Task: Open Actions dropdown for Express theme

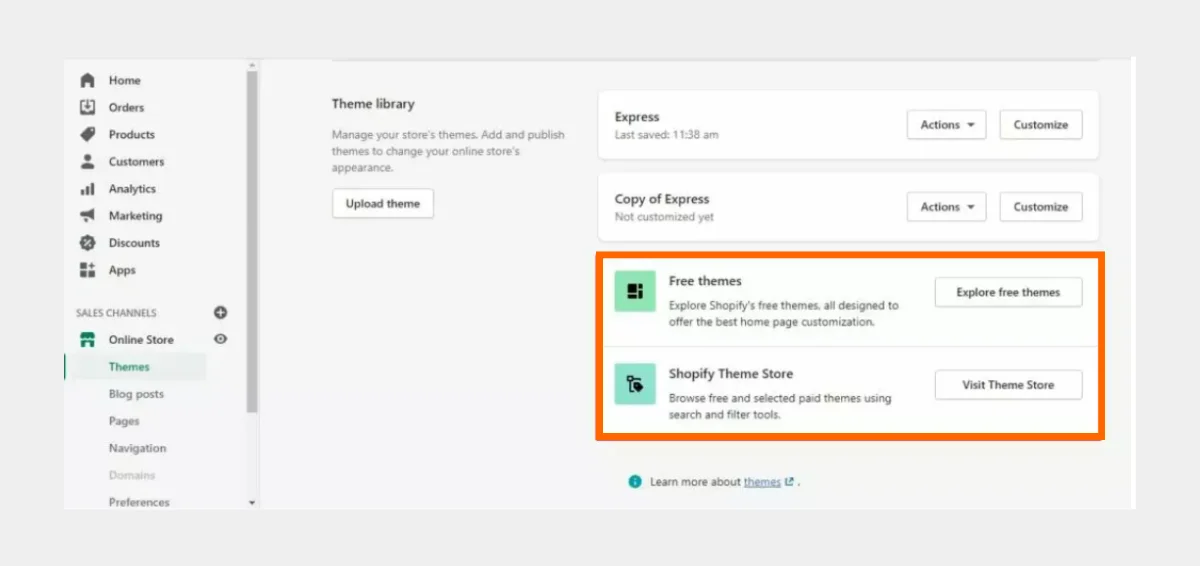Action: (x=946, y=125)
